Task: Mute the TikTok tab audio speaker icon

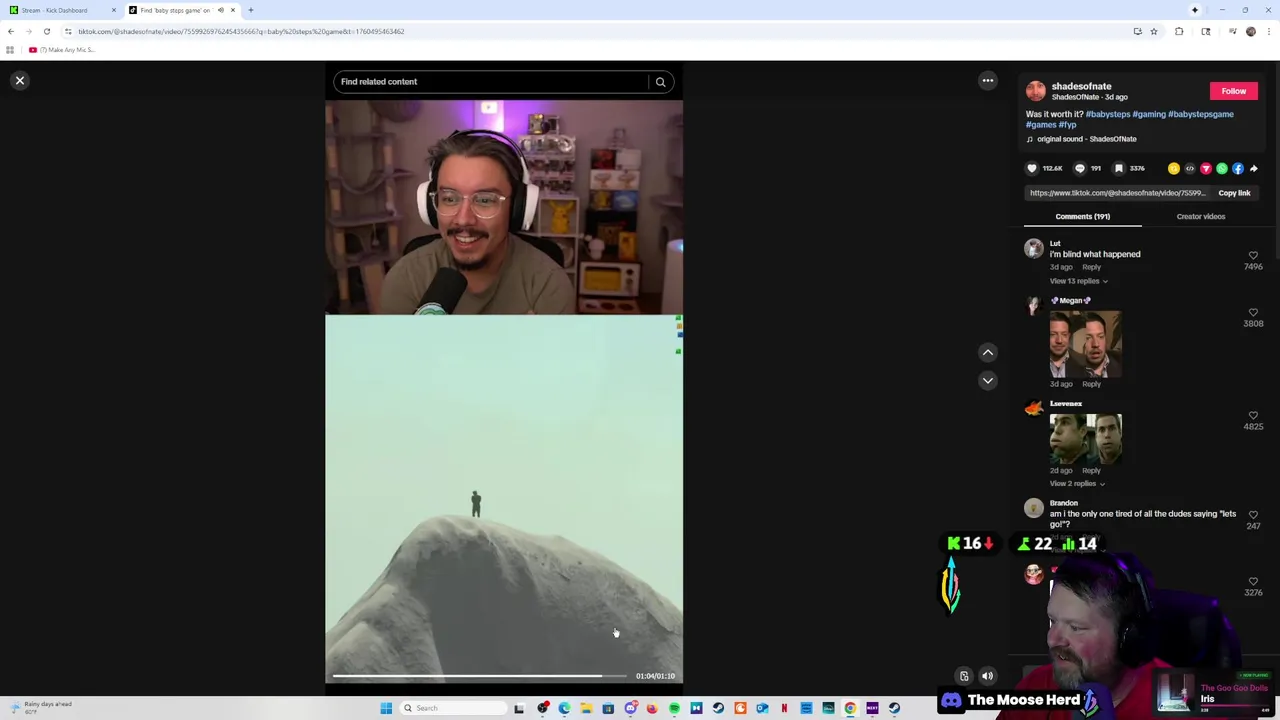Action: tap(221, 10)
